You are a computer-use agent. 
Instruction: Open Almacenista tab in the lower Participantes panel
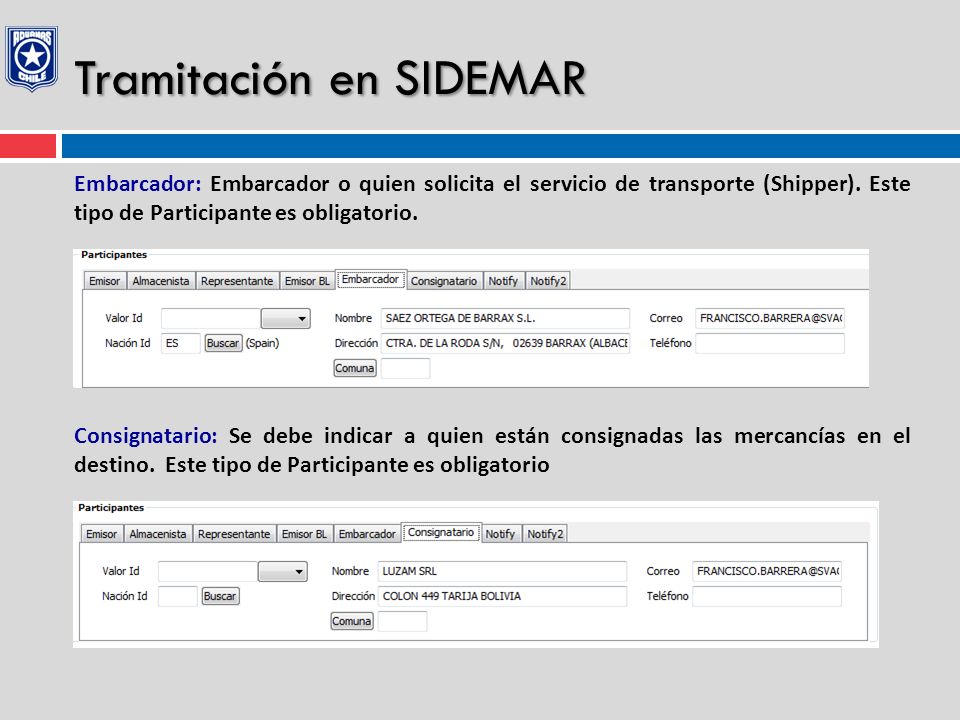pos(158,534)
